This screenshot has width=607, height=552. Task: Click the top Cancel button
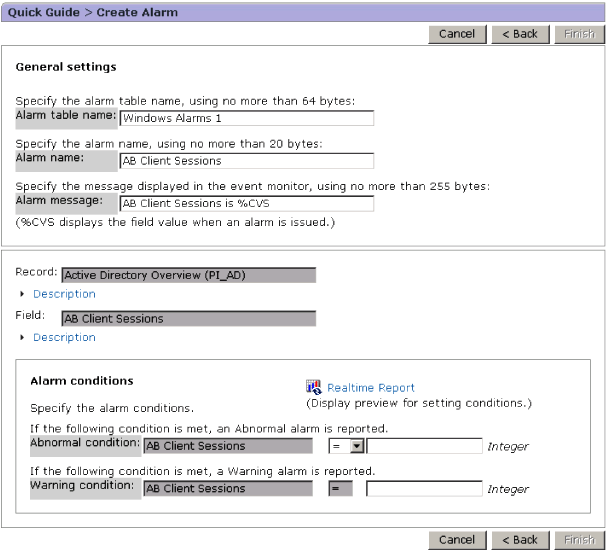point(457,34)
